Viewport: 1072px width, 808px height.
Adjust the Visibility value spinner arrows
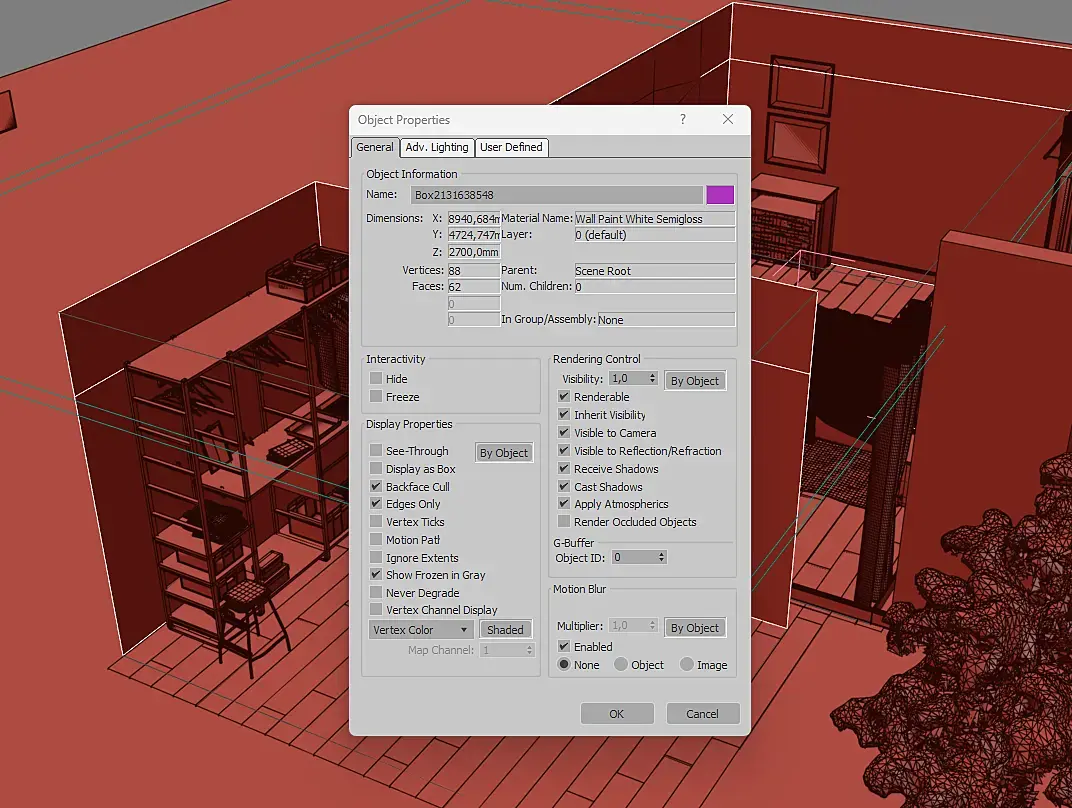[652, 378]
